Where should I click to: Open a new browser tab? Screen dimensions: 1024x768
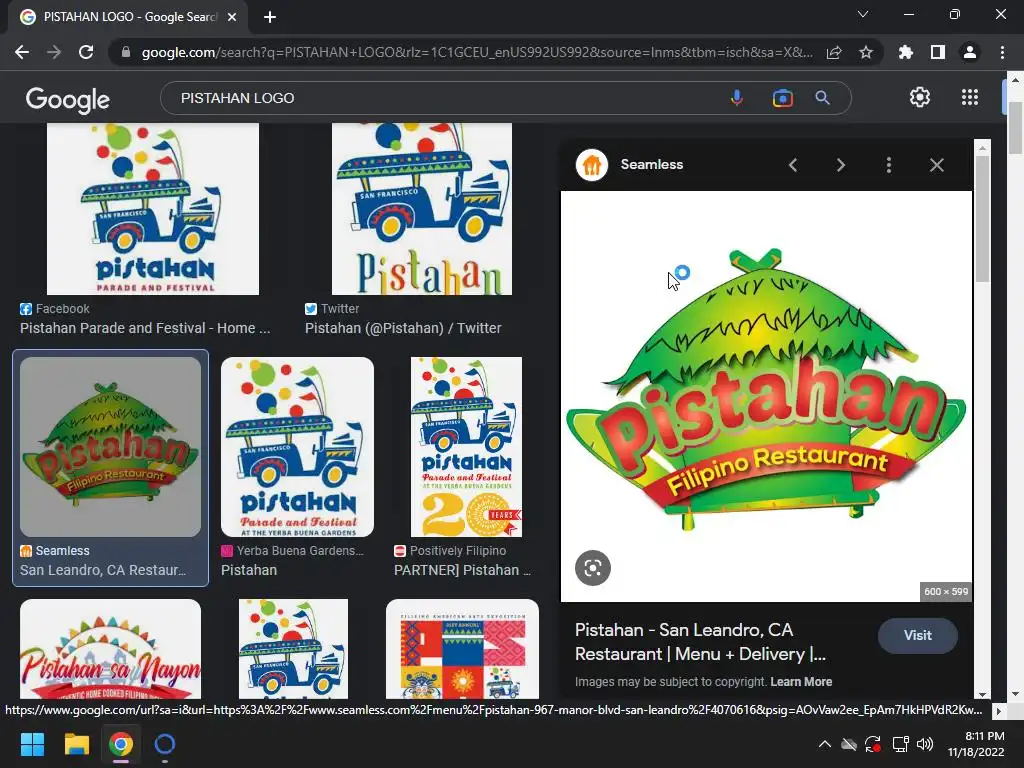[270, 17]
